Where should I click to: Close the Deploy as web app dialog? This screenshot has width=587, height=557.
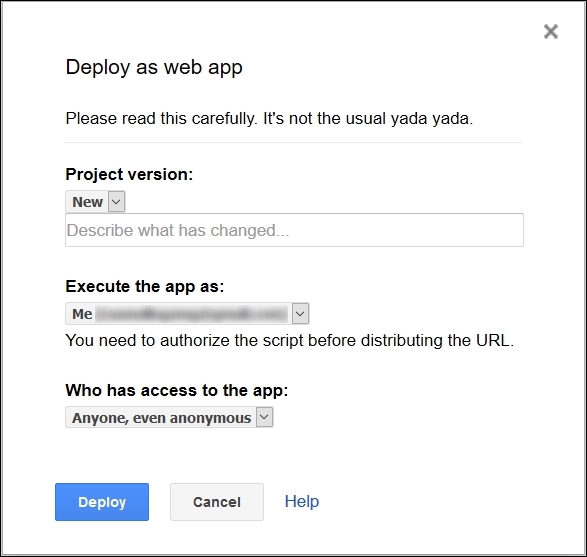[x=551, y=31]
